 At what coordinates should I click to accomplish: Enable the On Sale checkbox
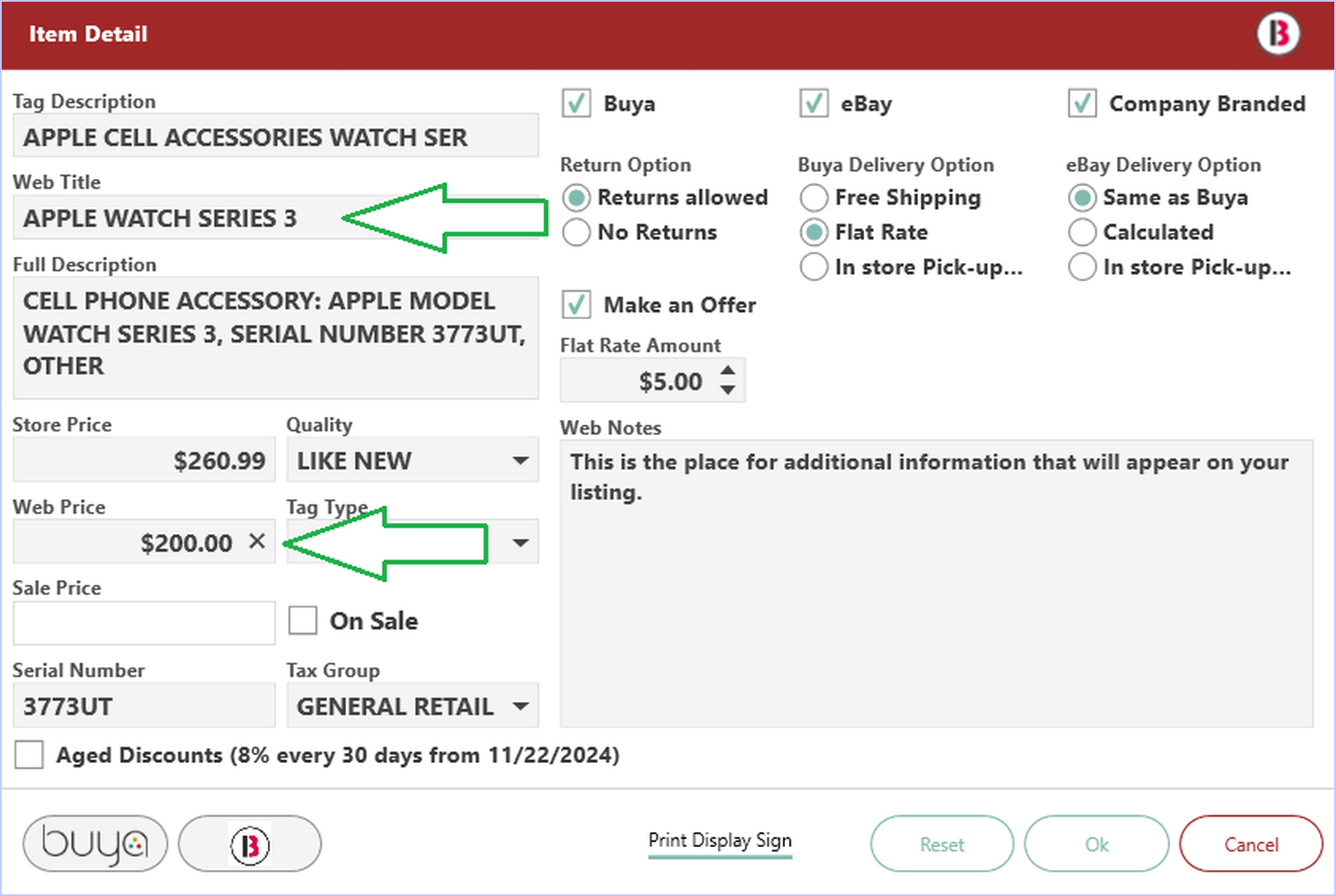tap(302, 621)
